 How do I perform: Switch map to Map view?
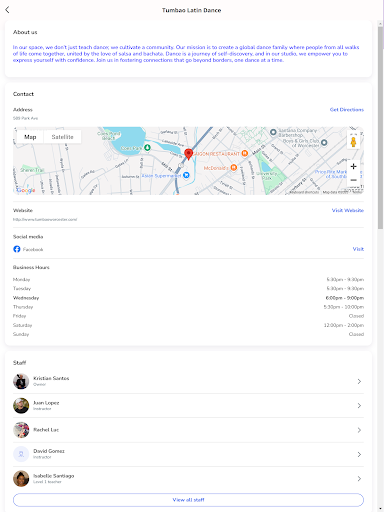[x=30, y=137]
